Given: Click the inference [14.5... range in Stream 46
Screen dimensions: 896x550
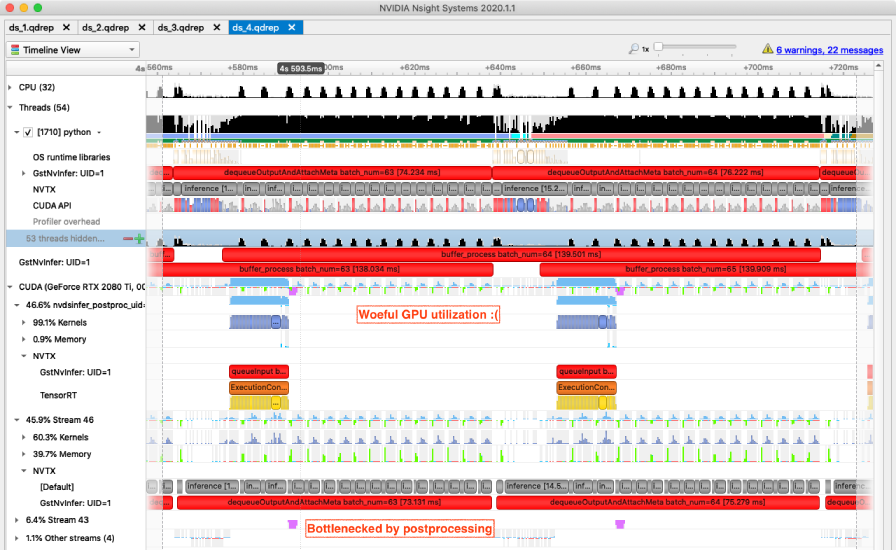Looking at the screenshot, I should pos(537,487).
